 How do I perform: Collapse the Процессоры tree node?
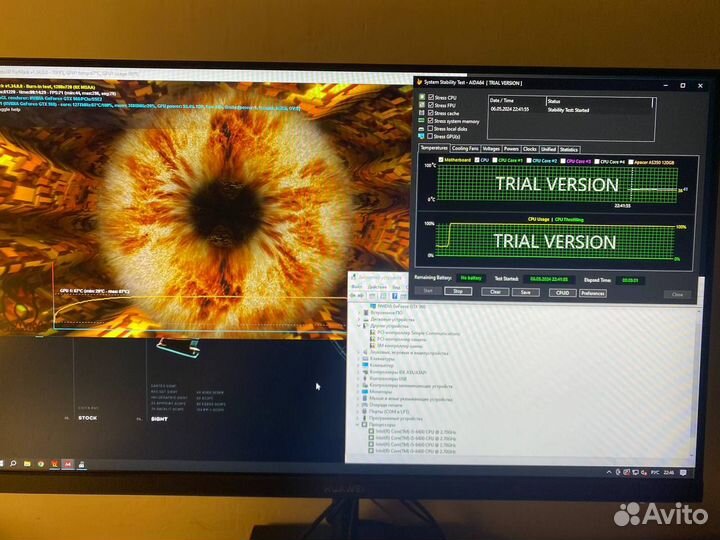pos(358,424)
